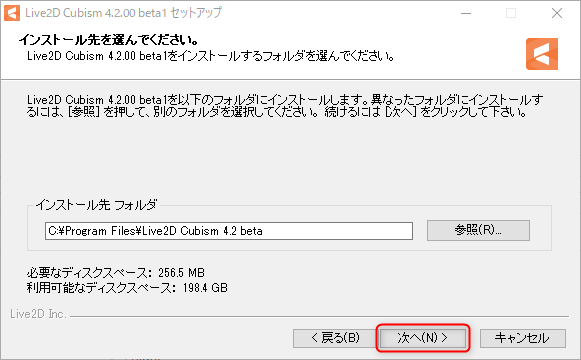
Task: Close the Cubism setup window
Action: (x=557, y=13)
